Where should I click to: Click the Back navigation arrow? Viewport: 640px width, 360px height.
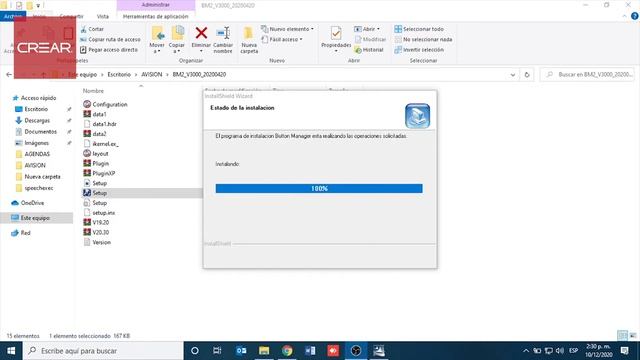(x=9, y=75)
